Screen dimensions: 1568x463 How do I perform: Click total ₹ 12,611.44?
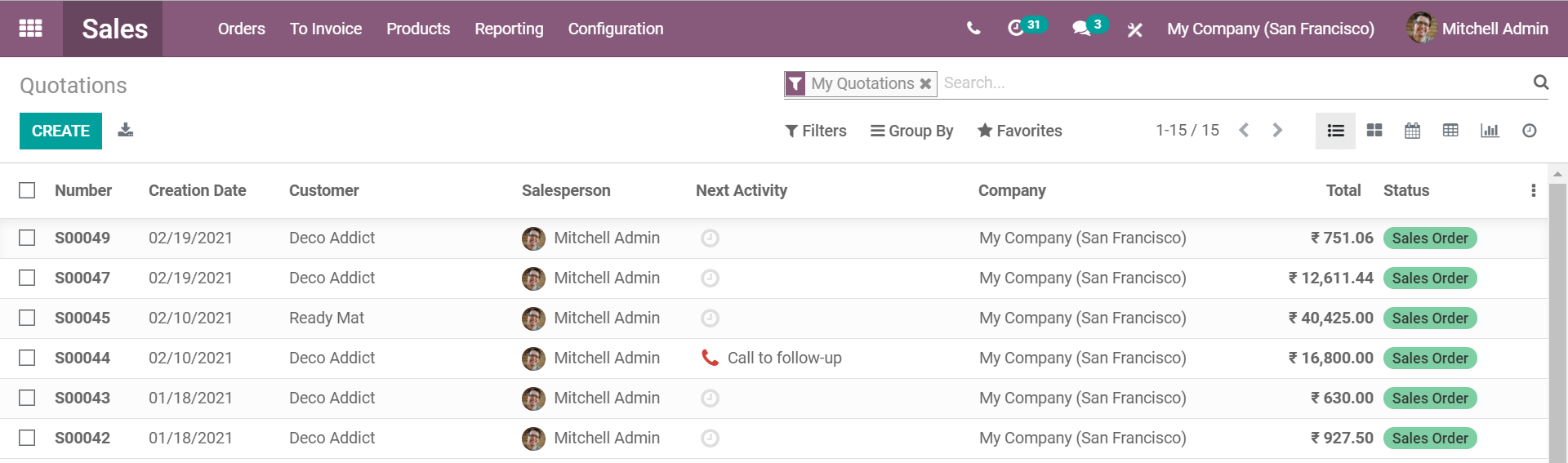(x=1330, y=278)
